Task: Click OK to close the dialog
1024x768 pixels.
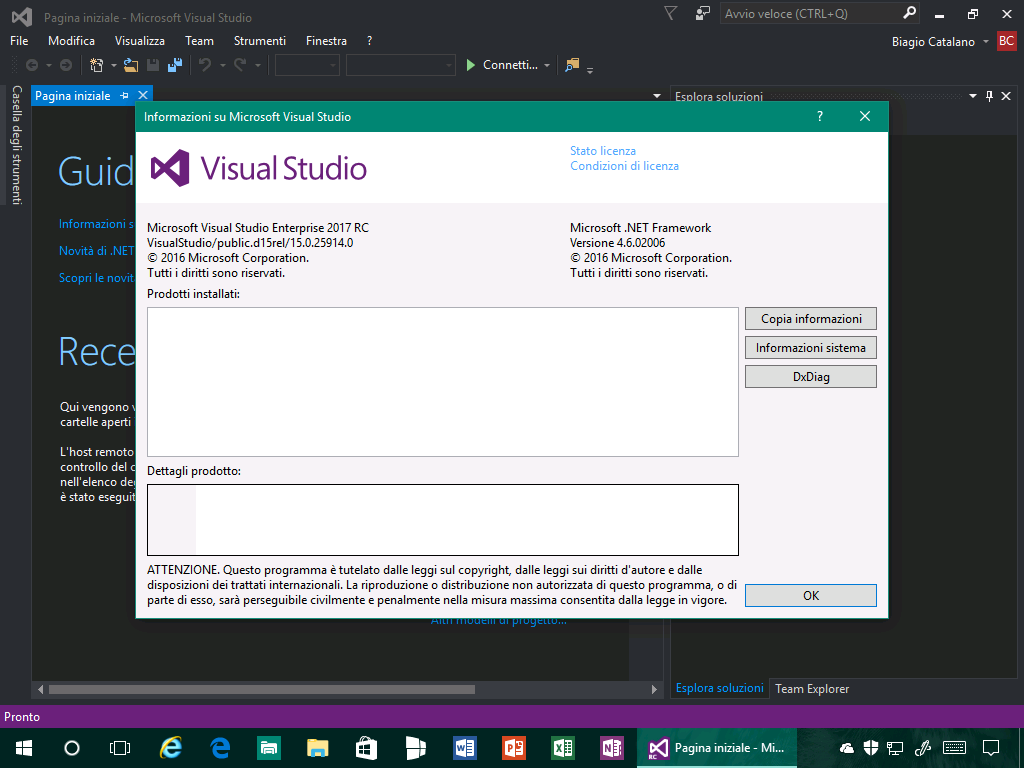Action: click(811, 596)
